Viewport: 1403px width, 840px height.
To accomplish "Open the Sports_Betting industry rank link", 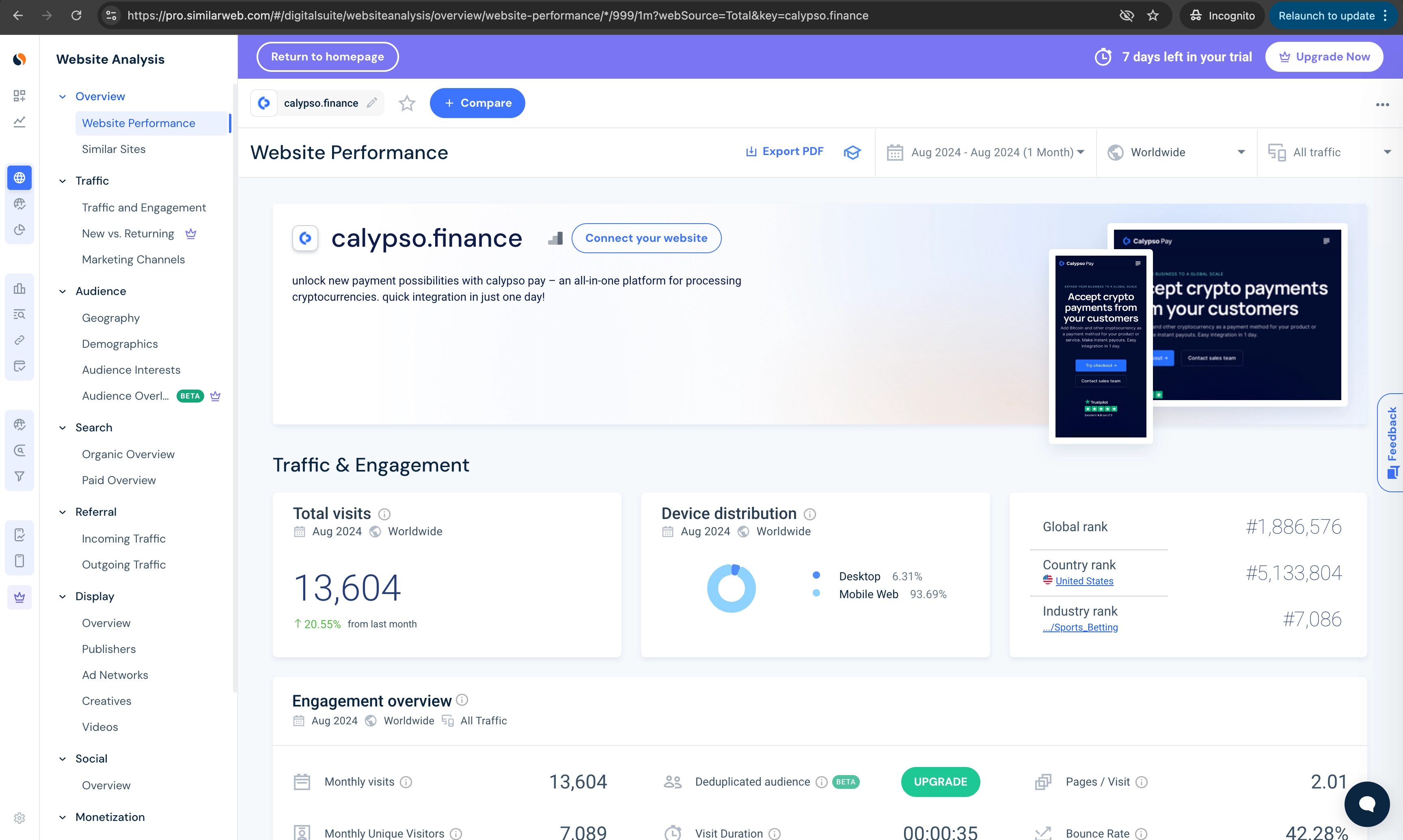I will (x=1080, y=627).
